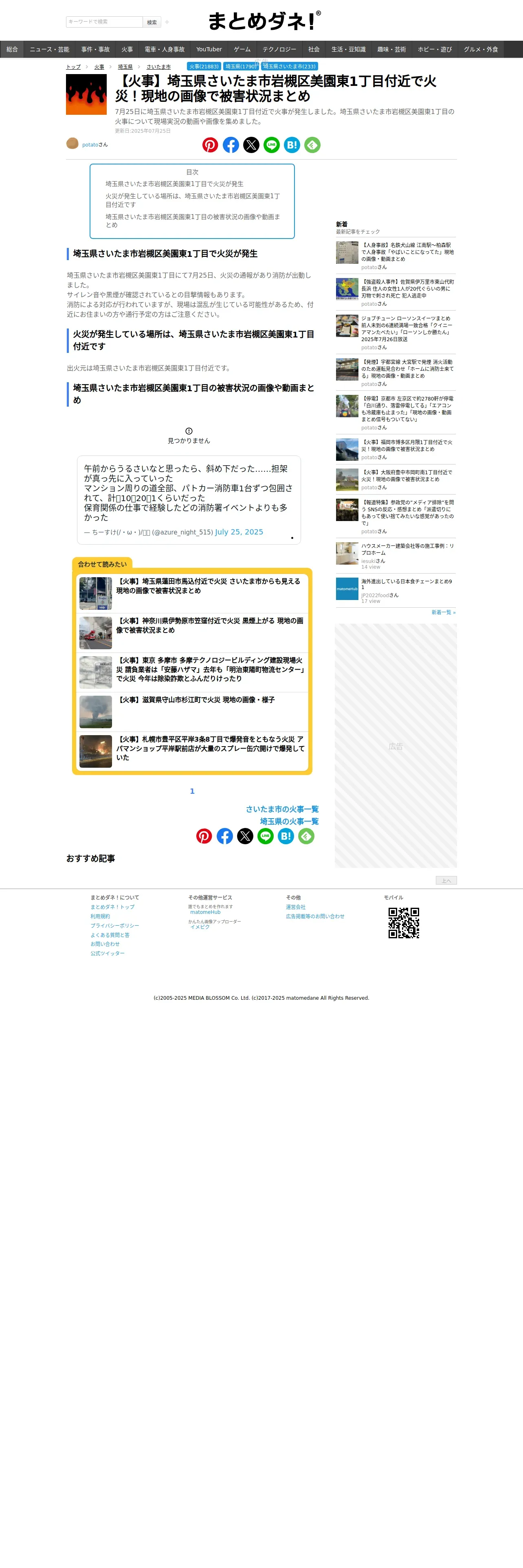Image resolution: width=523 pixels, height=1568 pixels.
Task: Click Feedly icon in top share bar
Action: coord(312,145)
